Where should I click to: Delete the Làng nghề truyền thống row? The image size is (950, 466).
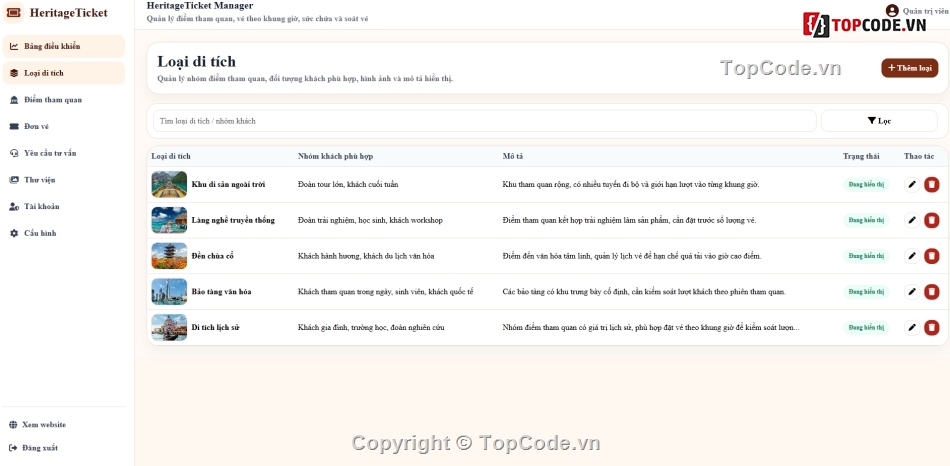tap(931, 220)
